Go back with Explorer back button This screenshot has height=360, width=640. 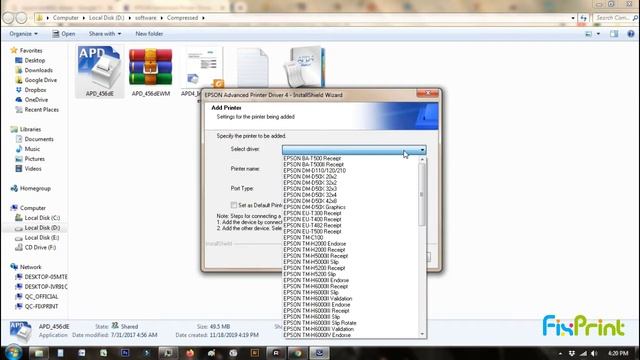pyautogui.click(x=8, y=18)
